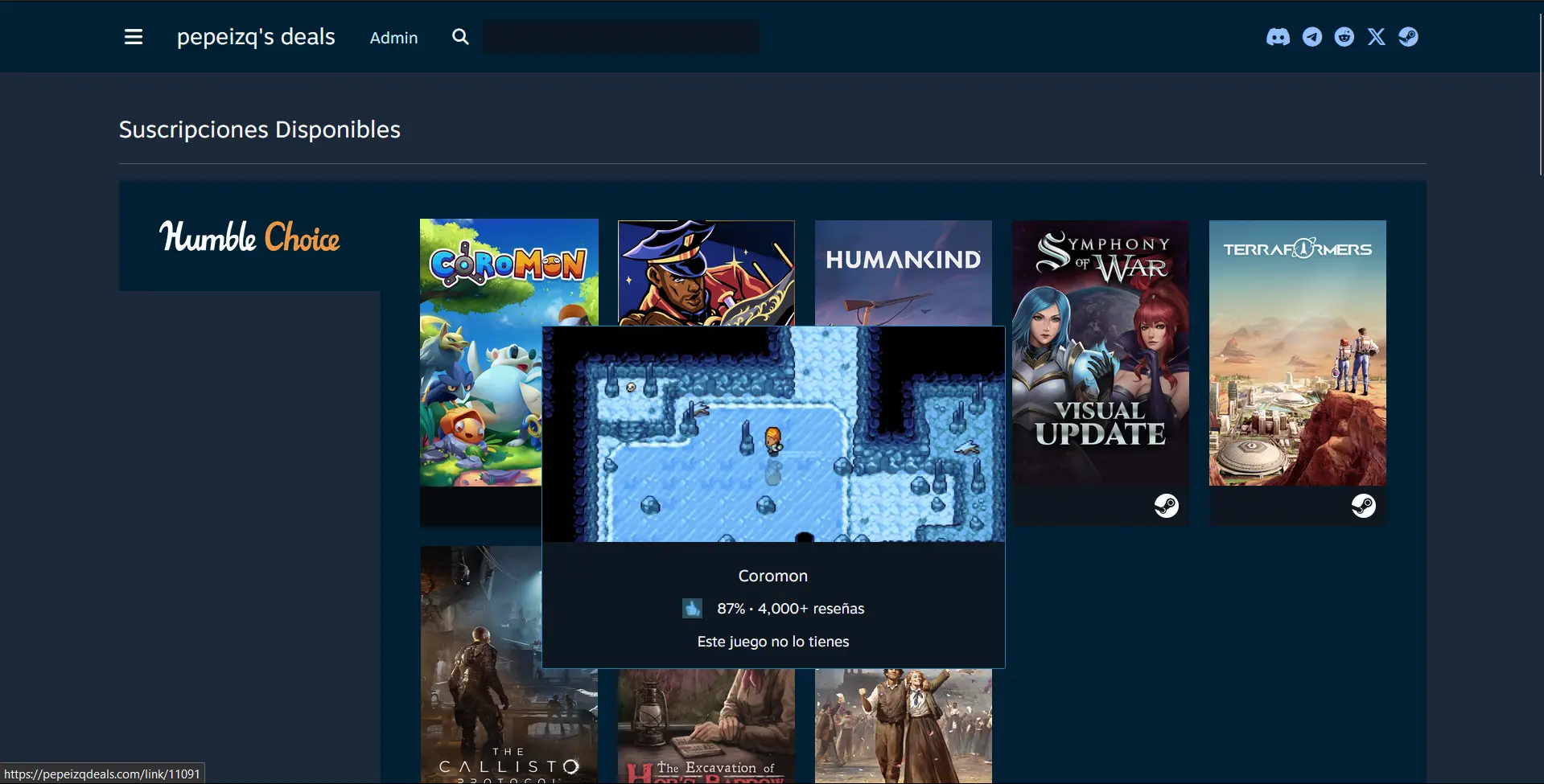The height and width of the screenshot is (784, 1544).
Task: Click the Coromon gameplay preview image
Action: click(x=773, y=434)
